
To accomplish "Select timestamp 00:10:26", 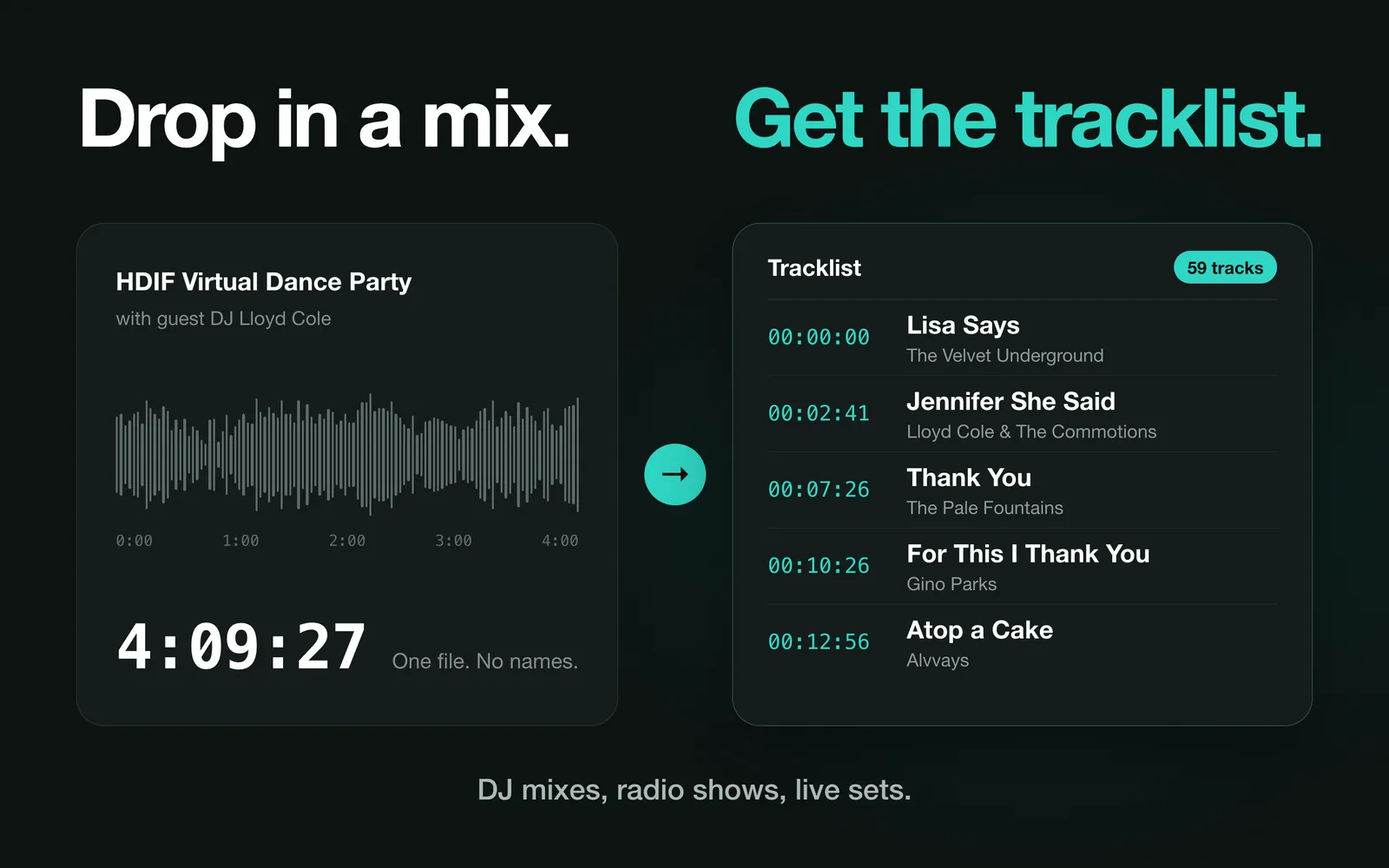I will (819, 566).
